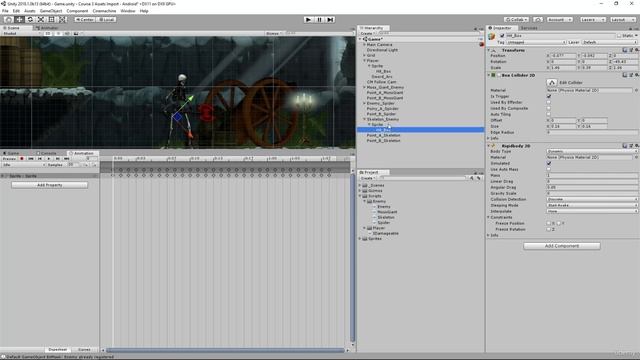Collapse the Transform component

pyautogui.click(x=489, y=50)
